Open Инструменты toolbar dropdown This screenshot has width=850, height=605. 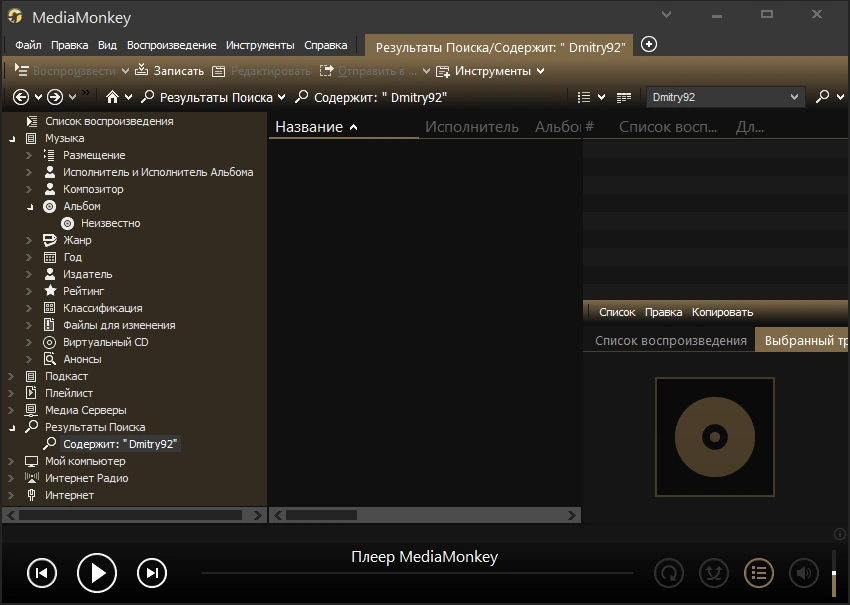pos(490,71)
